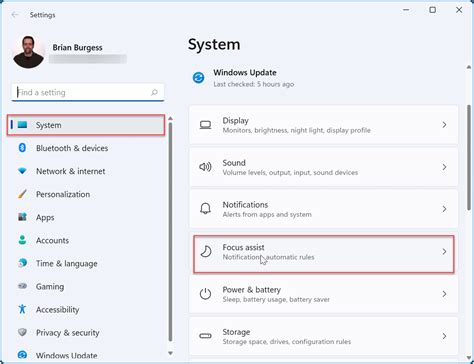This screenshot has width=474, height=364.
Task: Focus the Find a setting search box
Action: point(88,92)
